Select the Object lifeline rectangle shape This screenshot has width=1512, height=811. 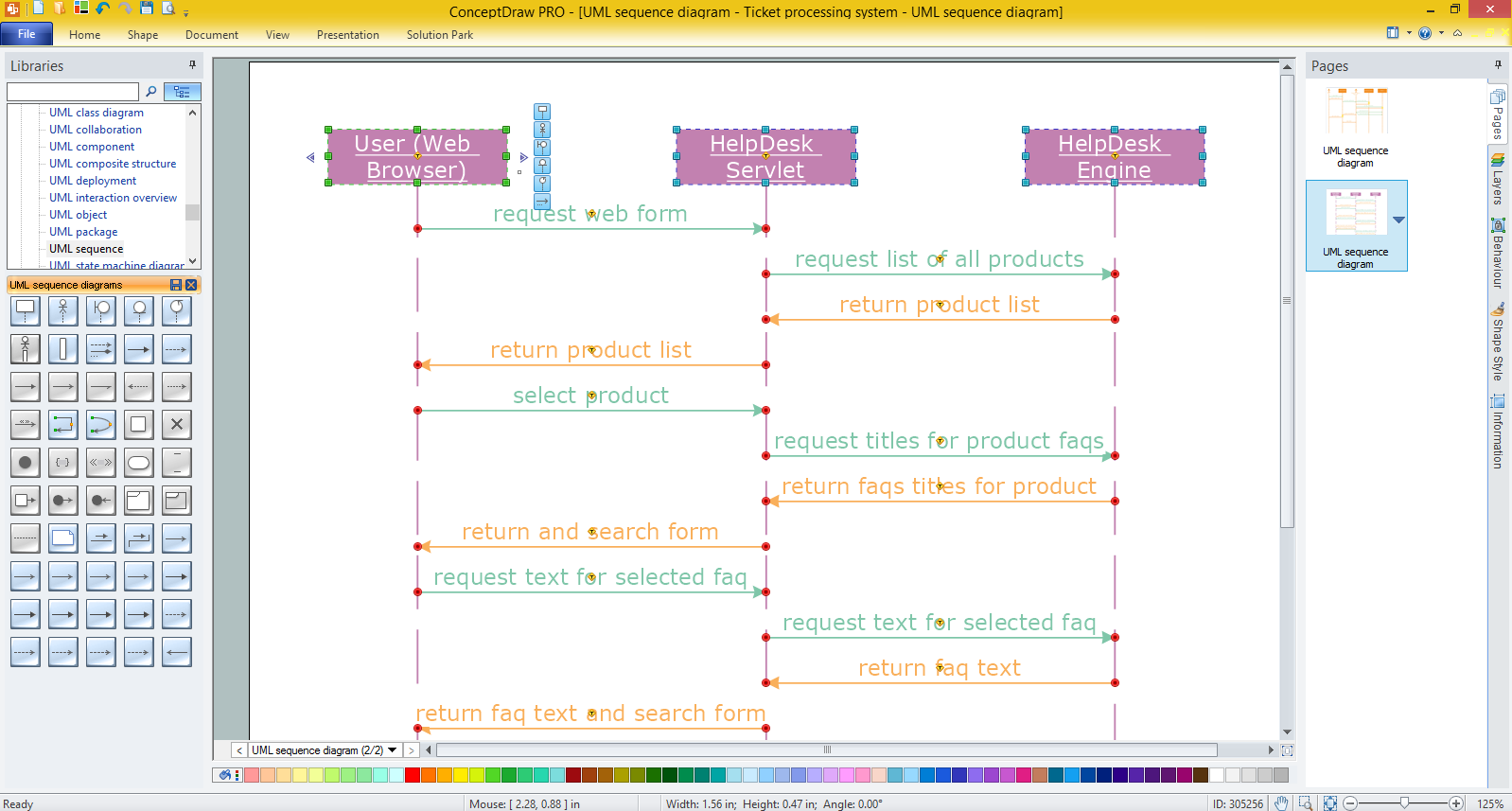26,311
